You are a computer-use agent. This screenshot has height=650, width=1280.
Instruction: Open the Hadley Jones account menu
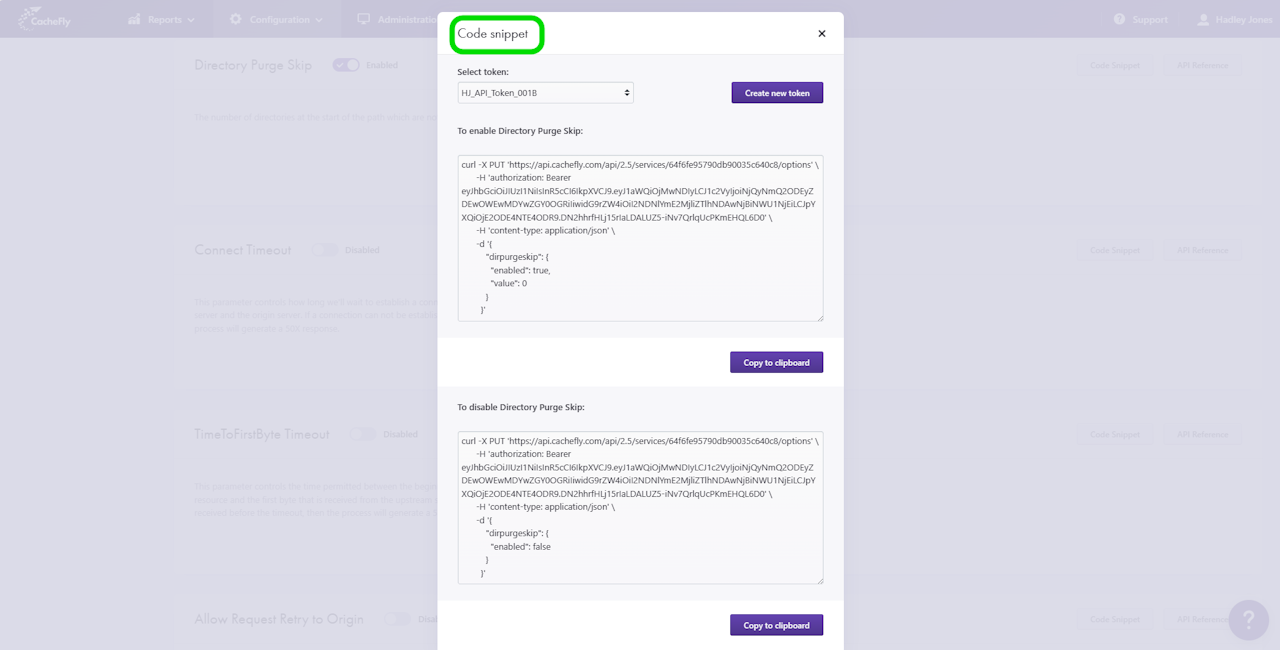point(1243,20)
